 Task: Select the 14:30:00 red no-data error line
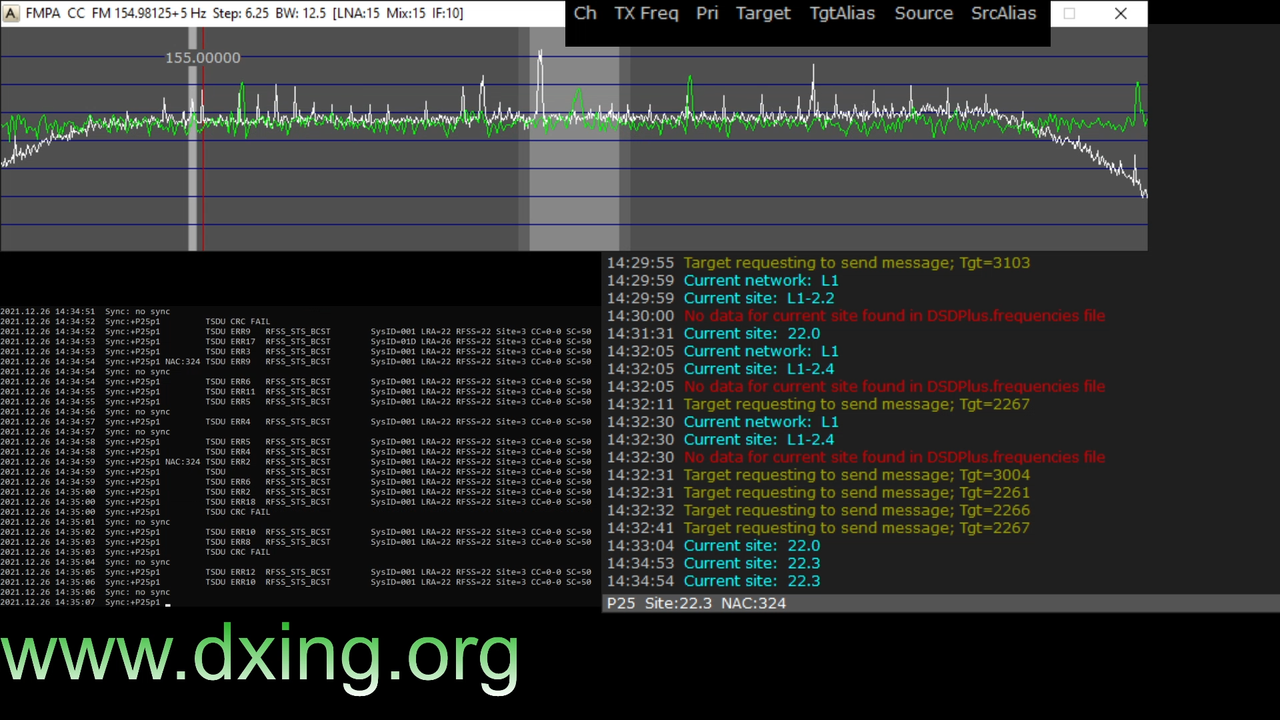[x=856, y=316]
